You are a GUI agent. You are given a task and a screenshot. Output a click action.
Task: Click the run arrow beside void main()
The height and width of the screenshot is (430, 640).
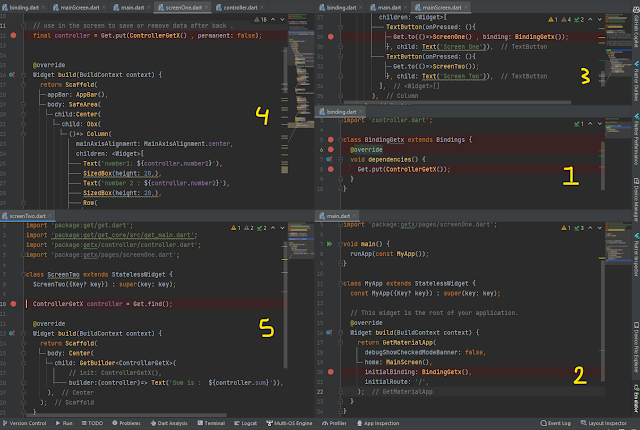pos(331,242)
